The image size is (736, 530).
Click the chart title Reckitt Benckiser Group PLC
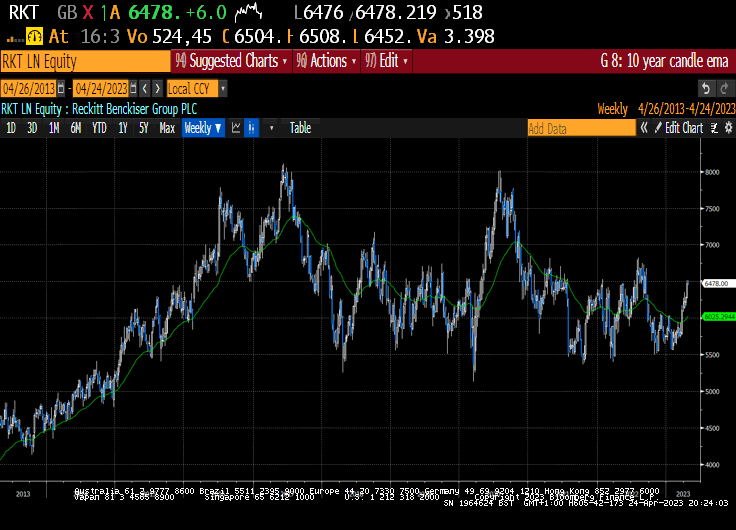click(134, 109)
